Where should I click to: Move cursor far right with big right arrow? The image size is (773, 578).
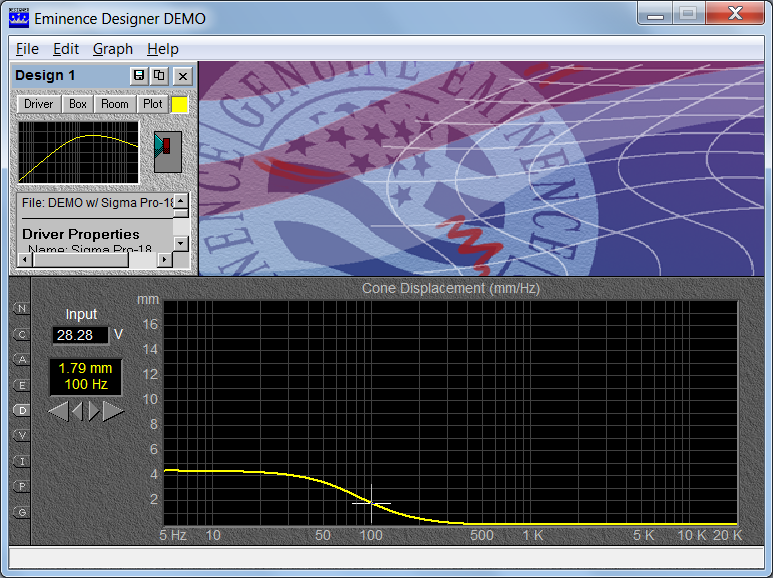click(113, 411)
